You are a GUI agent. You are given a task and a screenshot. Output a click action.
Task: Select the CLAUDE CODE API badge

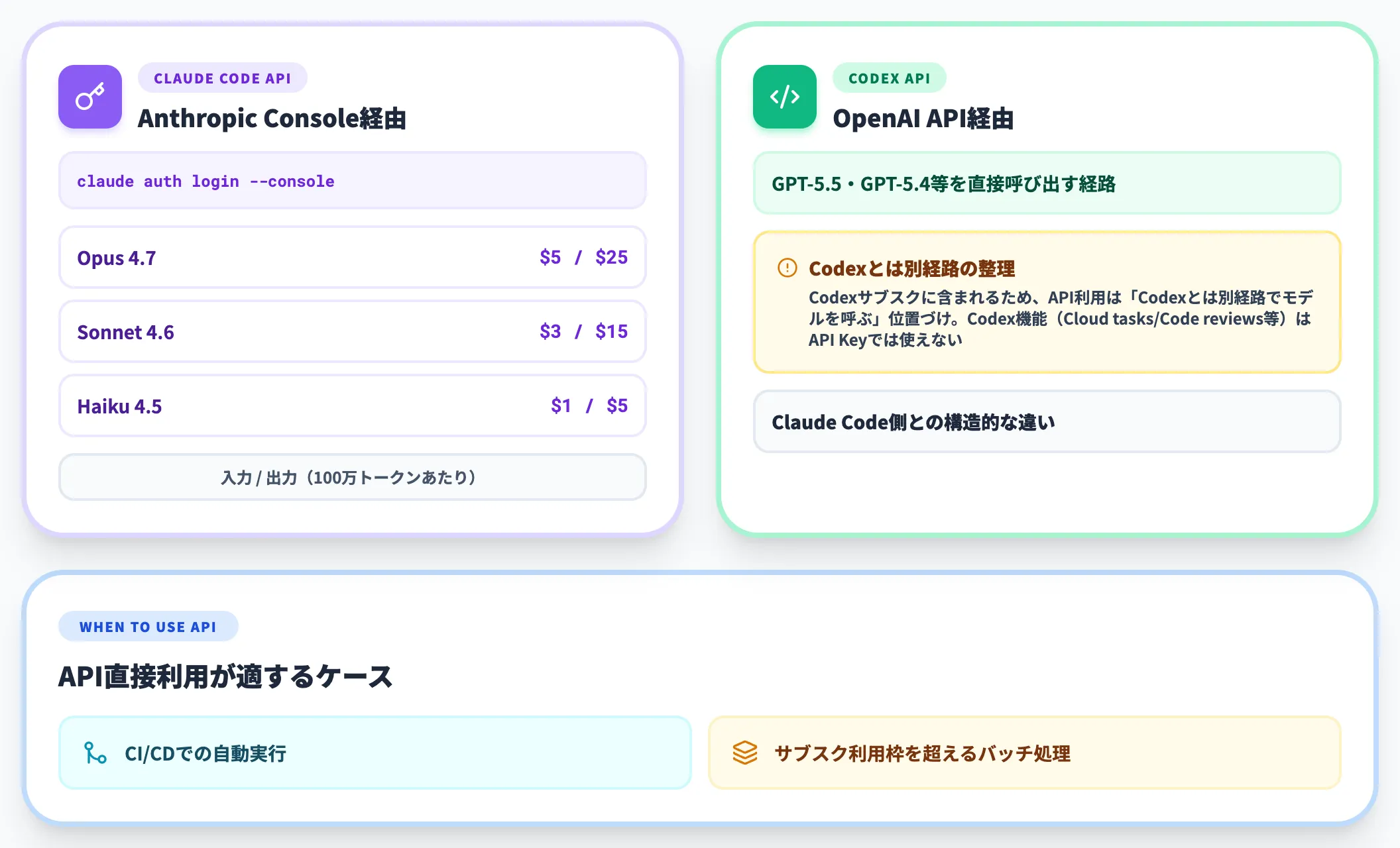click(x=223, y=78)
